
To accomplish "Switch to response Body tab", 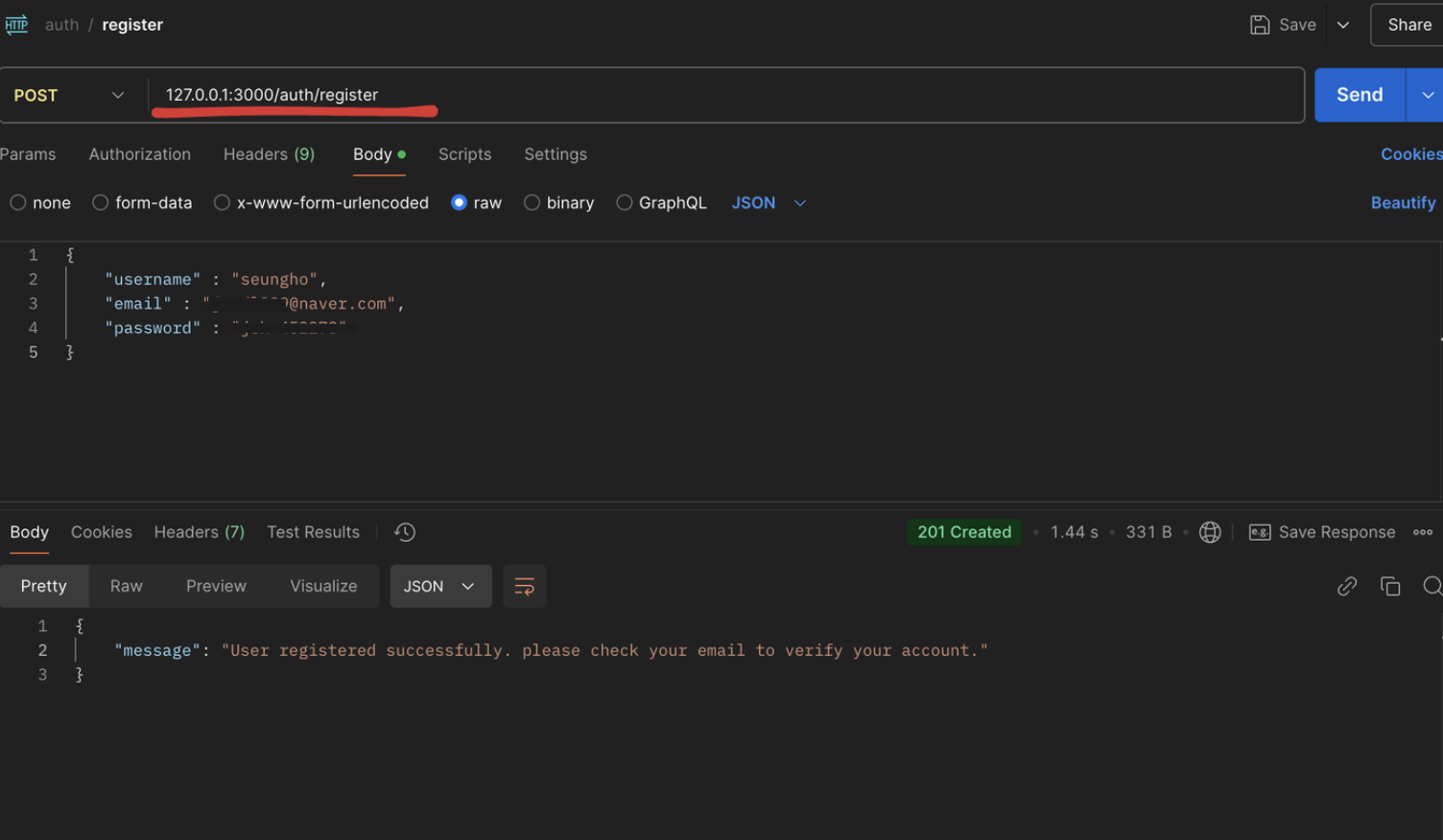I will click(x=29, y=532).
